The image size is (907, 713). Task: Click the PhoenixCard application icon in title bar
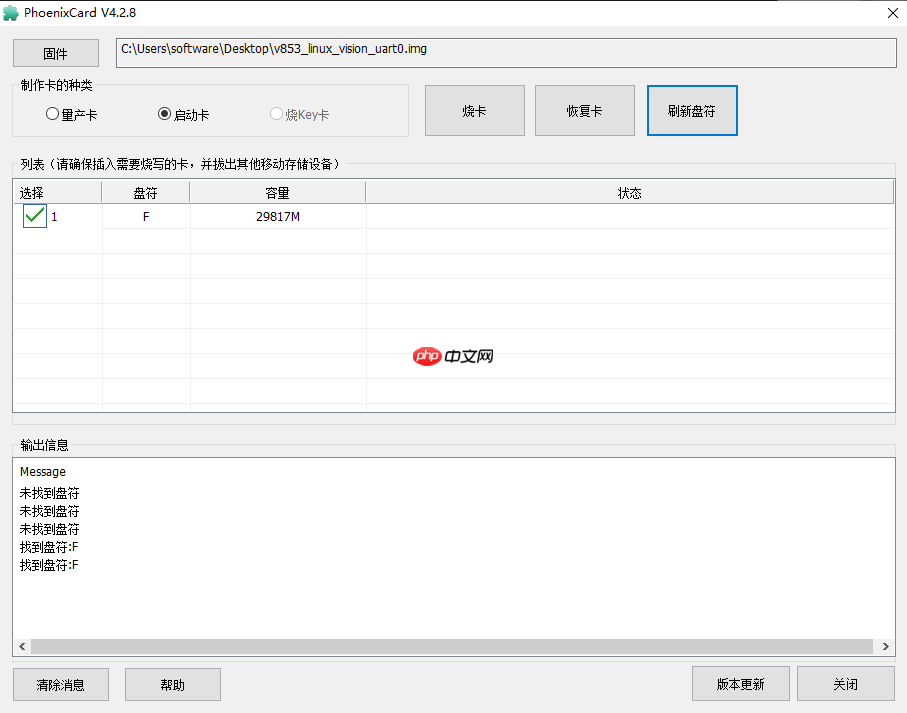coord(13,12)
